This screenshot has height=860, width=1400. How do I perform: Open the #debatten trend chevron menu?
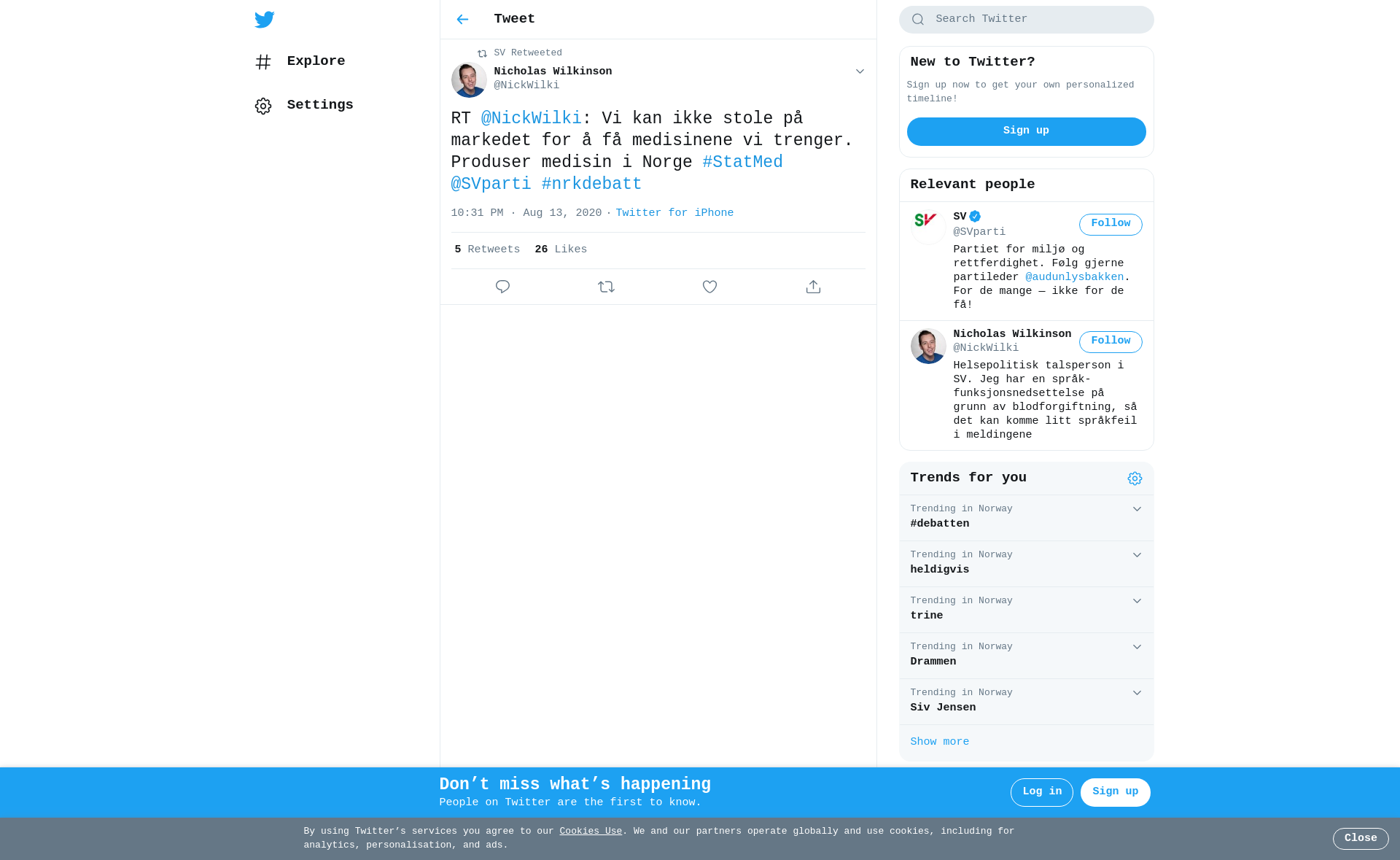point(1137,509)
